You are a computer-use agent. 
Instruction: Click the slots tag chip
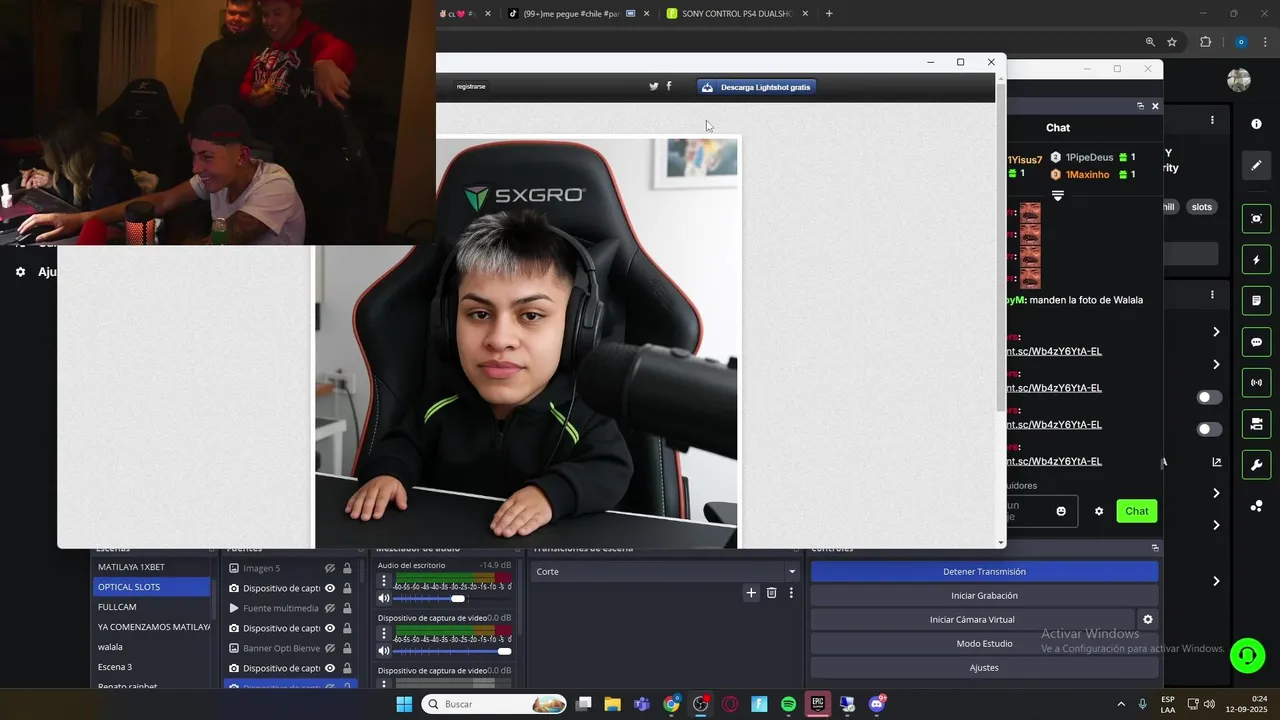1202,207
